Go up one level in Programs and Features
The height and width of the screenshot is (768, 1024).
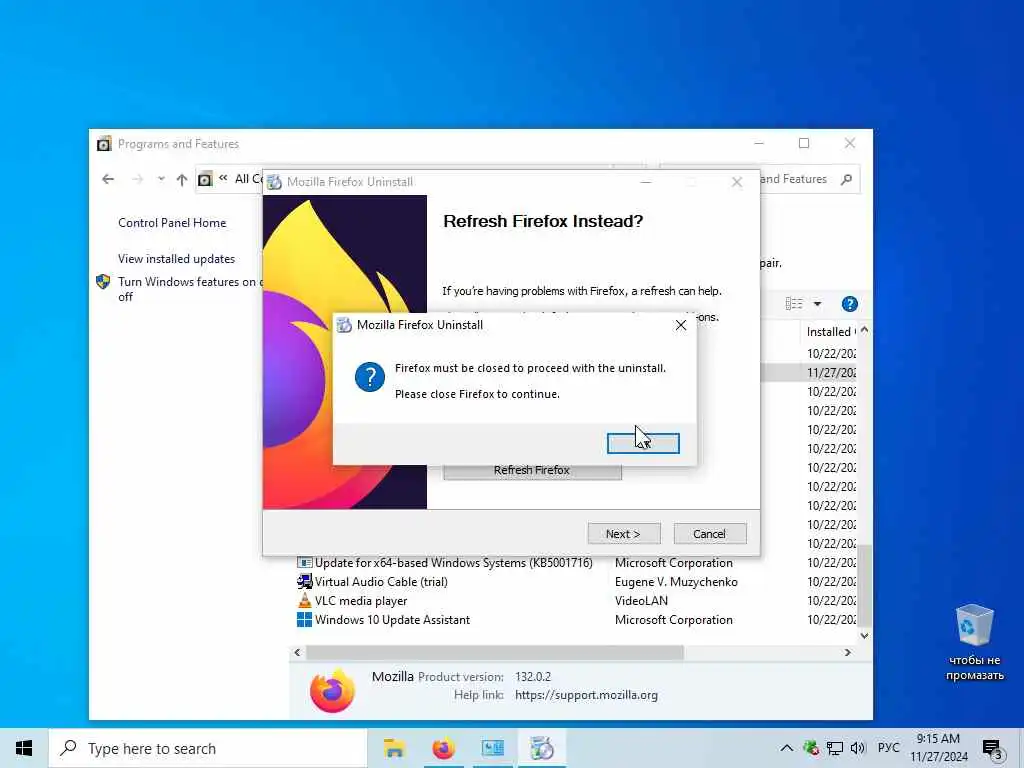click(182, 179)
